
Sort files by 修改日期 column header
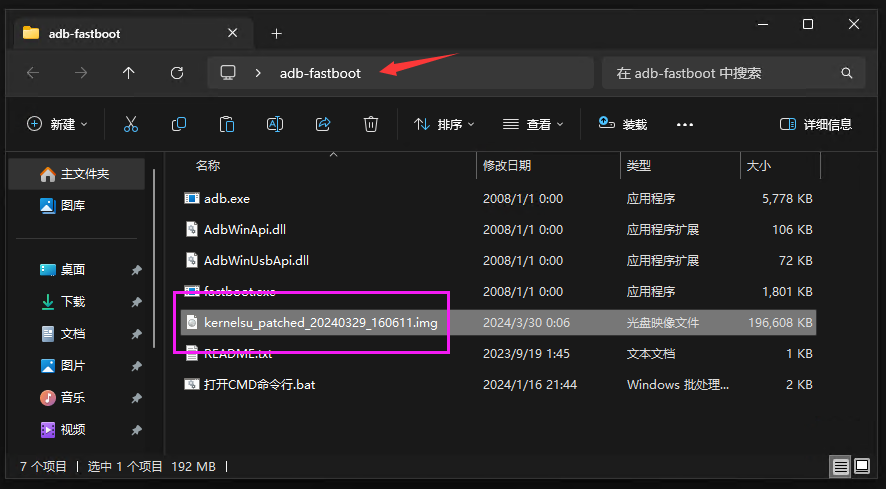(x=507, y=165)
